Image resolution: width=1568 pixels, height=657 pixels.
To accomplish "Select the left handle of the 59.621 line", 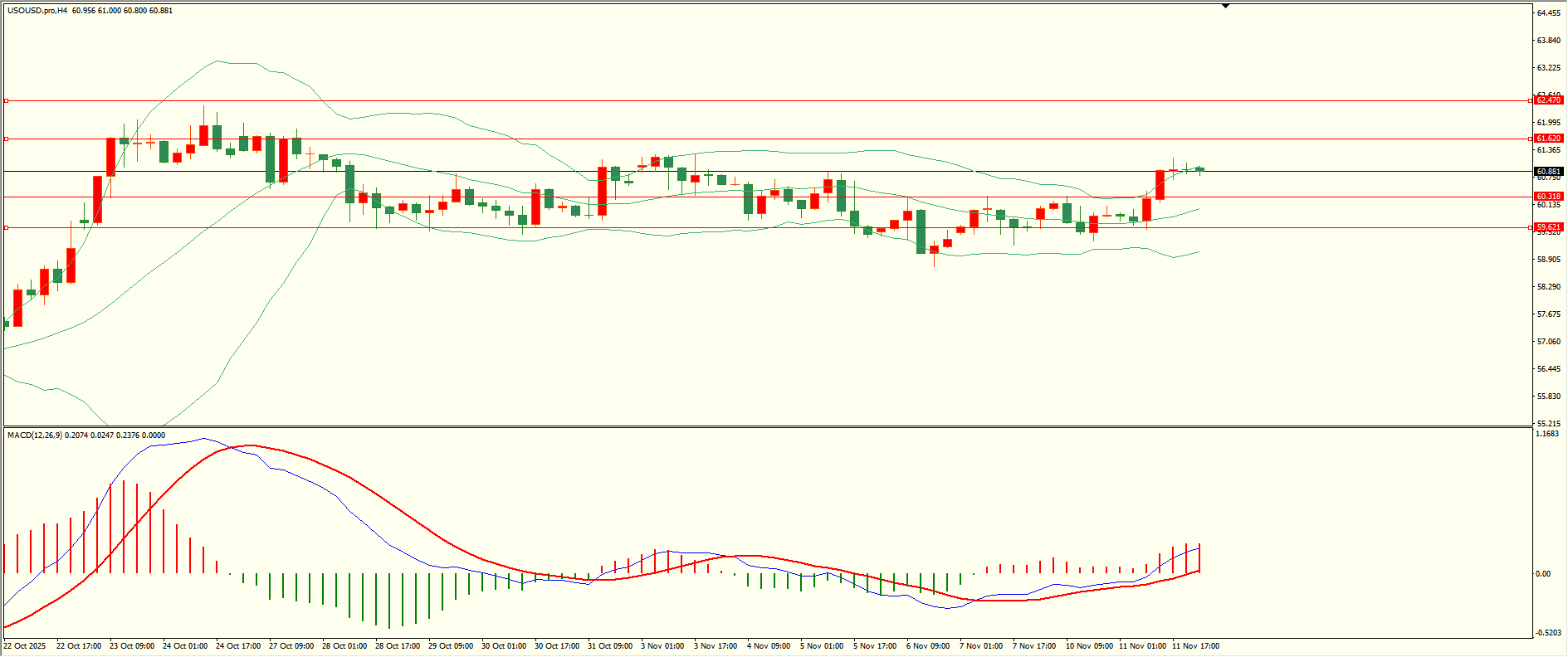I will pyautogui.click(x=7, y=227).
